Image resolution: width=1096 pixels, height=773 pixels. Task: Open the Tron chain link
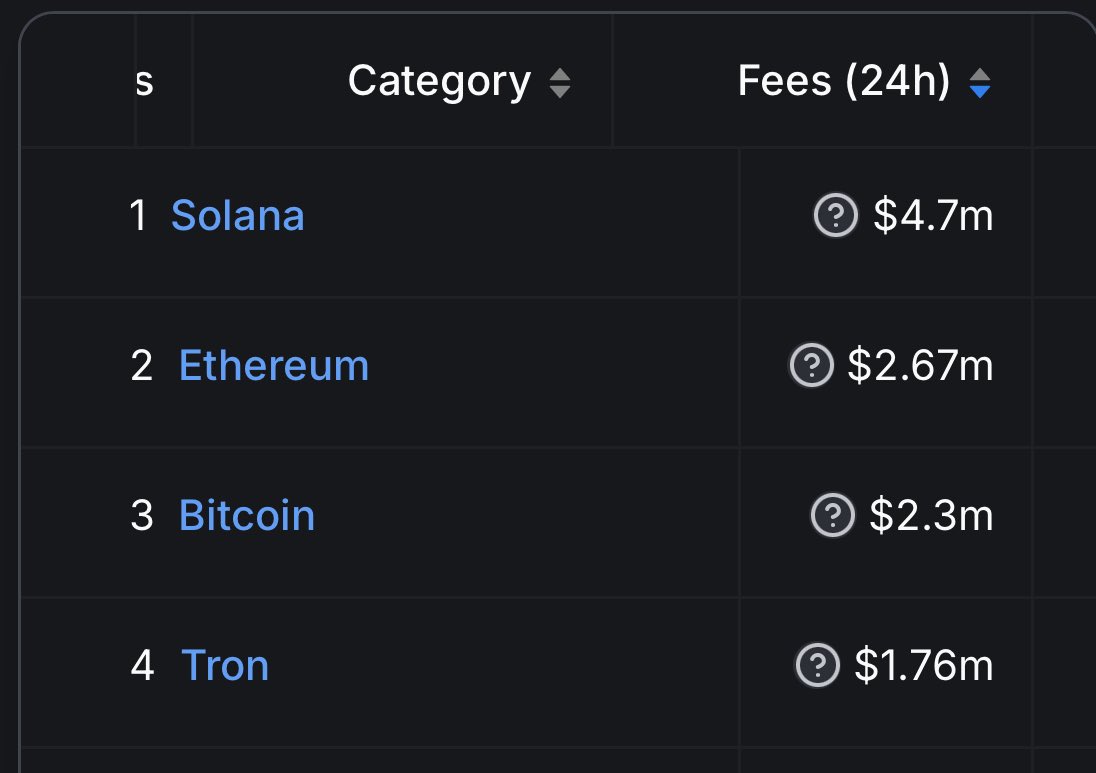click(x=225, y=665)
